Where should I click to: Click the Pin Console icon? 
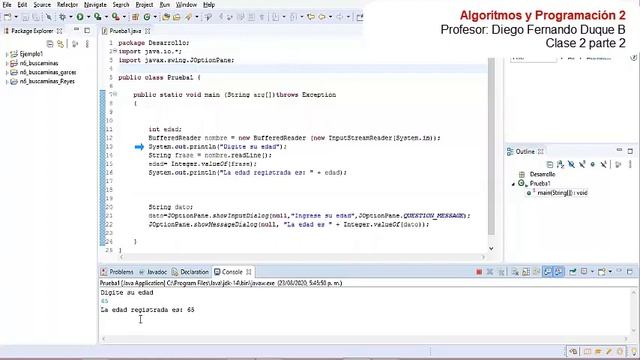(573, 272)
